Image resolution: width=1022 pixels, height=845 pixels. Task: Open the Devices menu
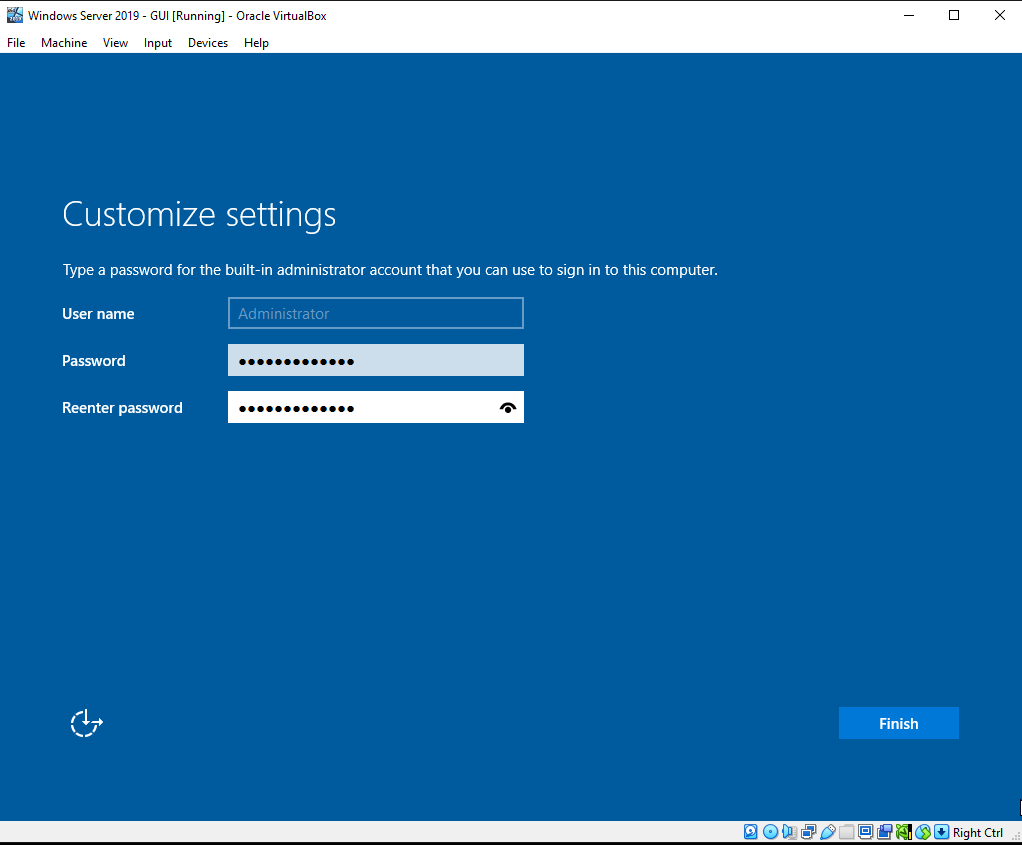click(x=208, y=42)
